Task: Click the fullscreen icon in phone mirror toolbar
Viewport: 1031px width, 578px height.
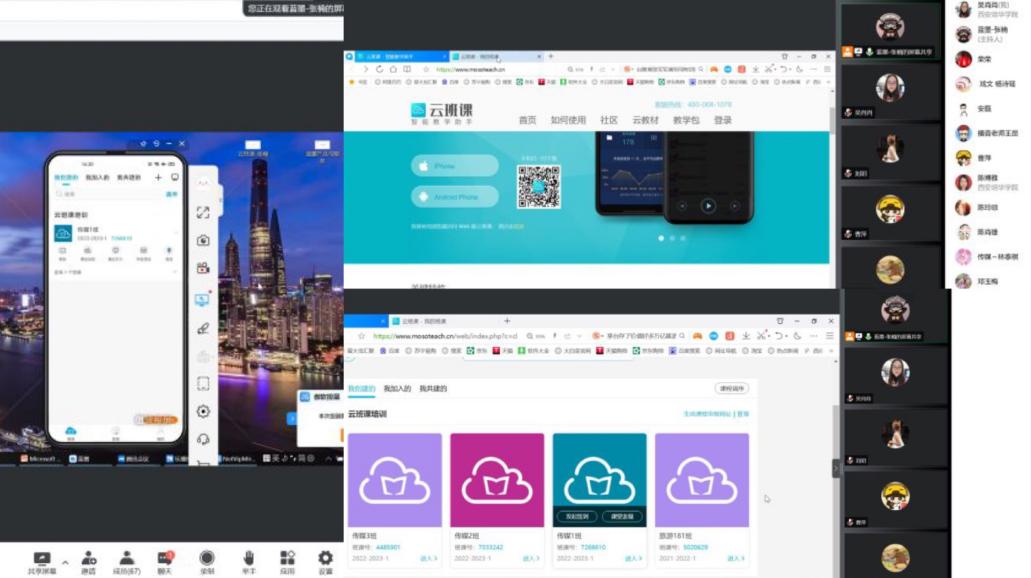Action: [x=203, y=212]
